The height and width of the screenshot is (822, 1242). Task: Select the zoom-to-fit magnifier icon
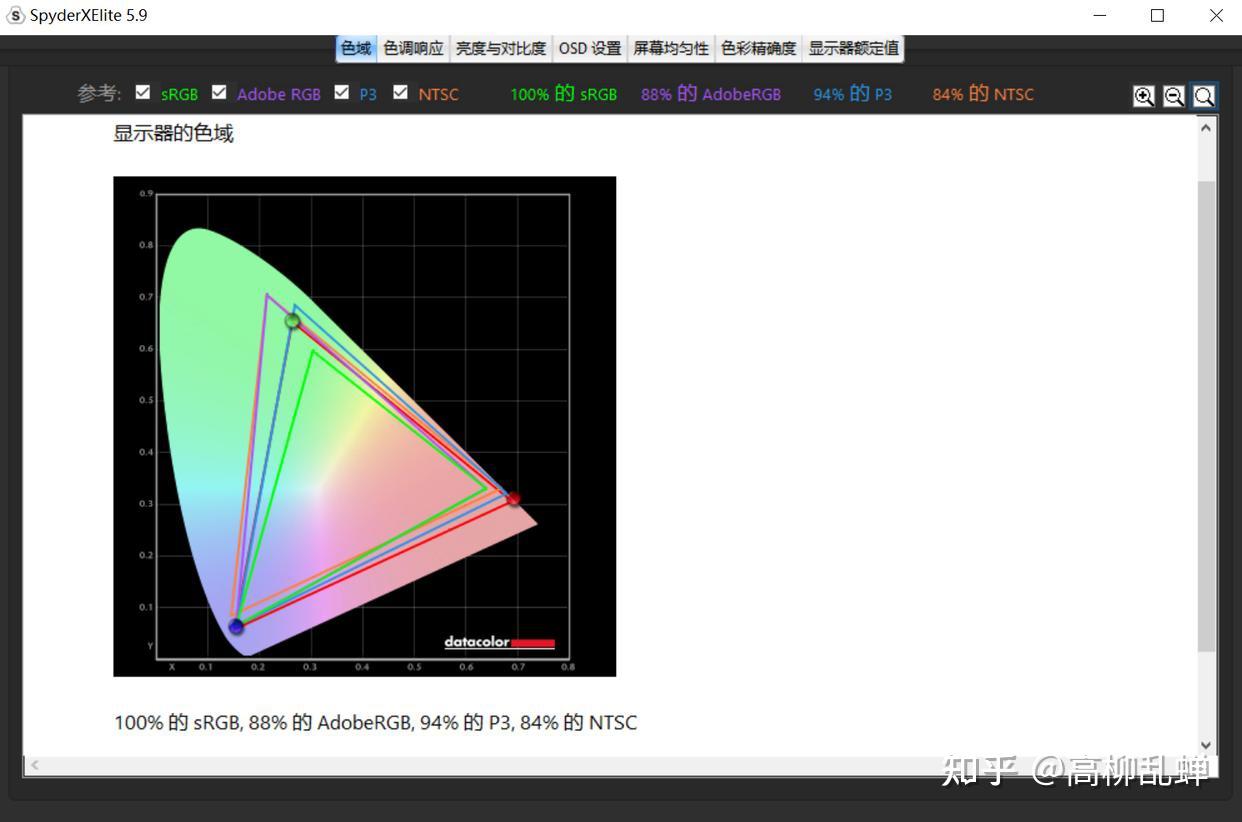1204,96
